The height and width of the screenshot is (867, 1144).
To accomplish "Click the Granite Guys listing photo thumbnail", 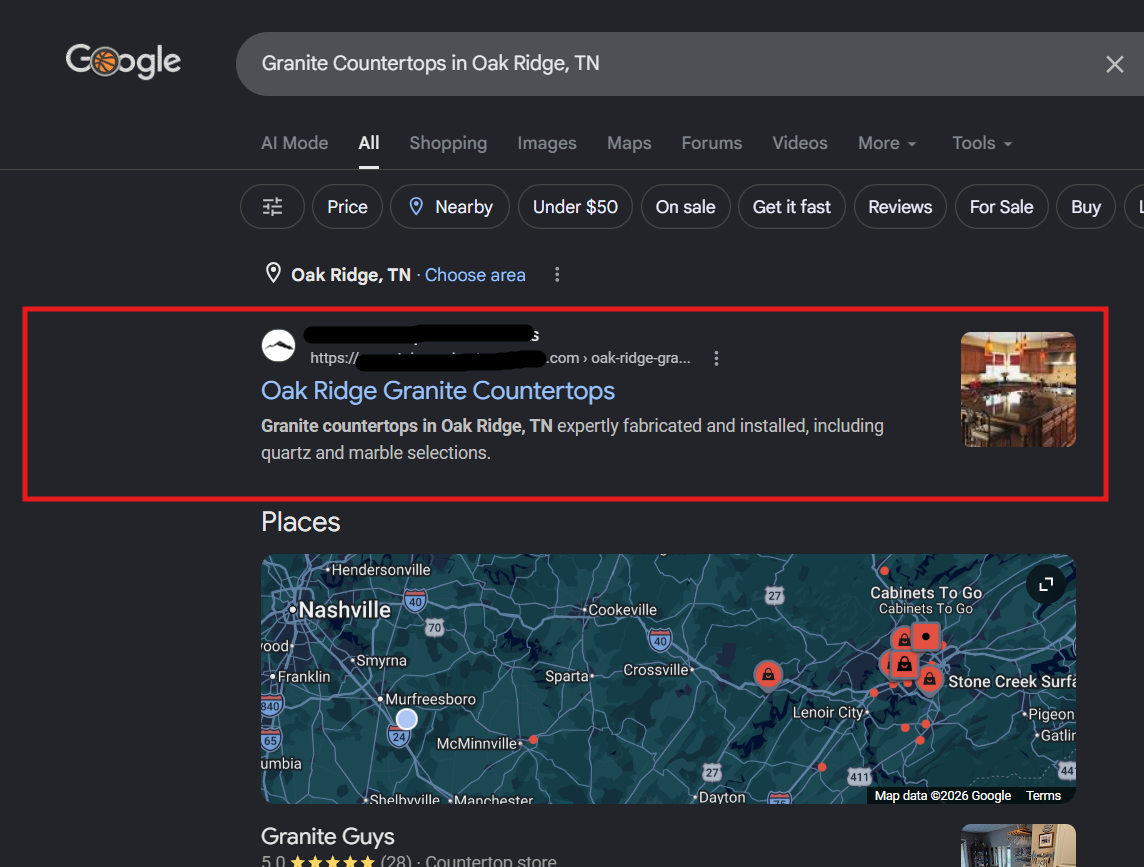I will [1018, 845].
